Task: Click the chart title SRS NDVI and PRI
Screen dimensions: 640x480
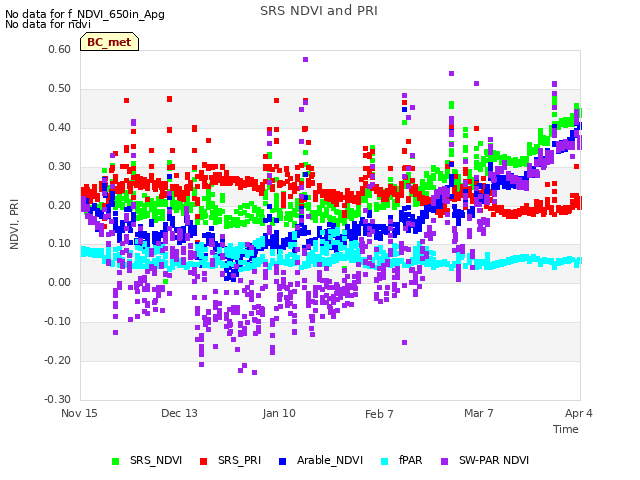Action: point(319,11)
